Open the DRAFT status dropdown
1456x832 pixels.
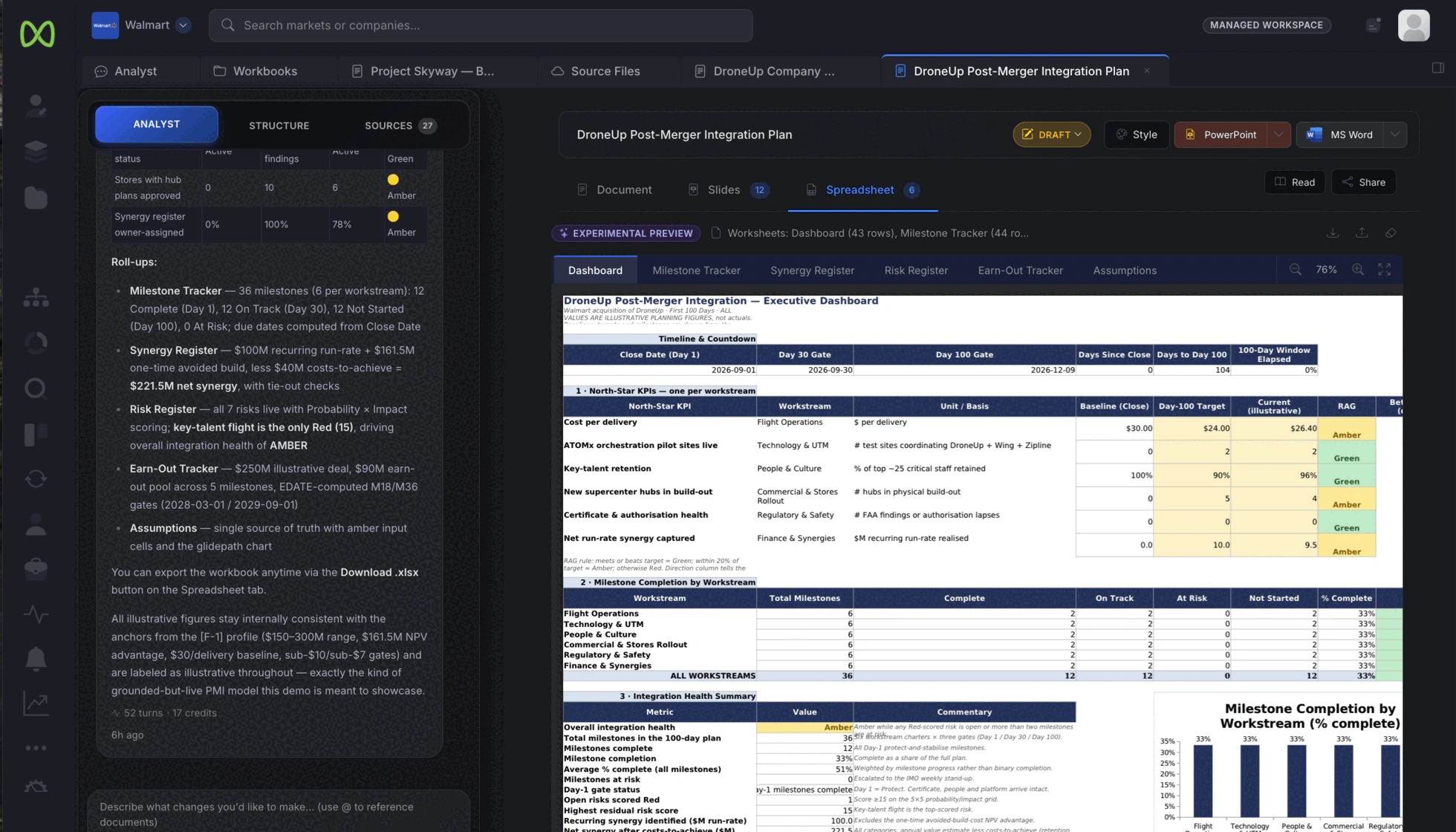point(1051,134)
